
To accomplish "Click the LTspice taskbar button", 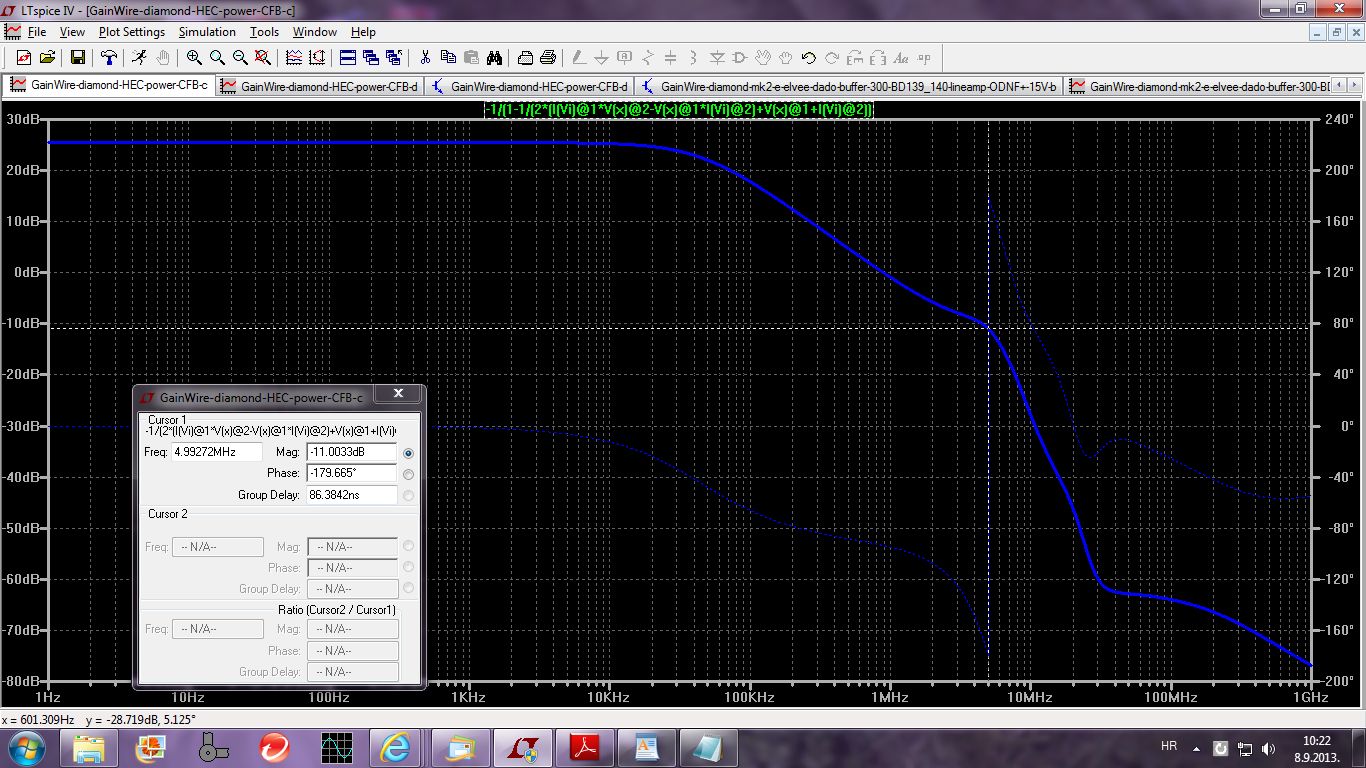I will pos(521,747).
